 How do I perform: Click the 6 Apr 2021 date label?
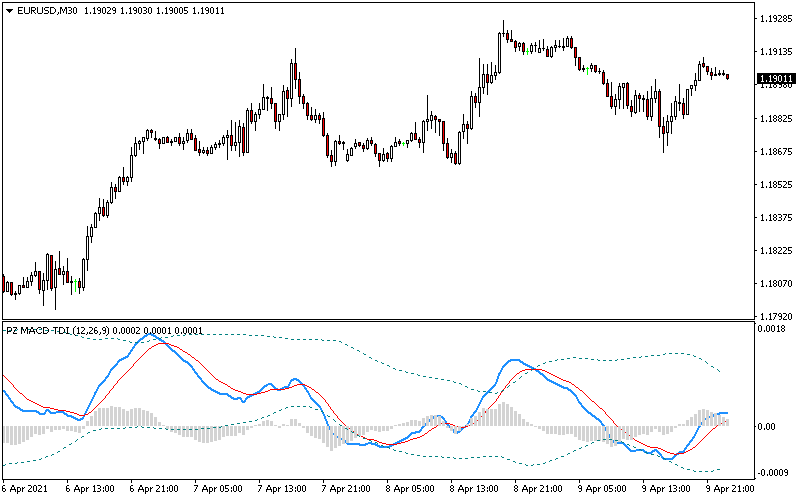click(27, 490)
